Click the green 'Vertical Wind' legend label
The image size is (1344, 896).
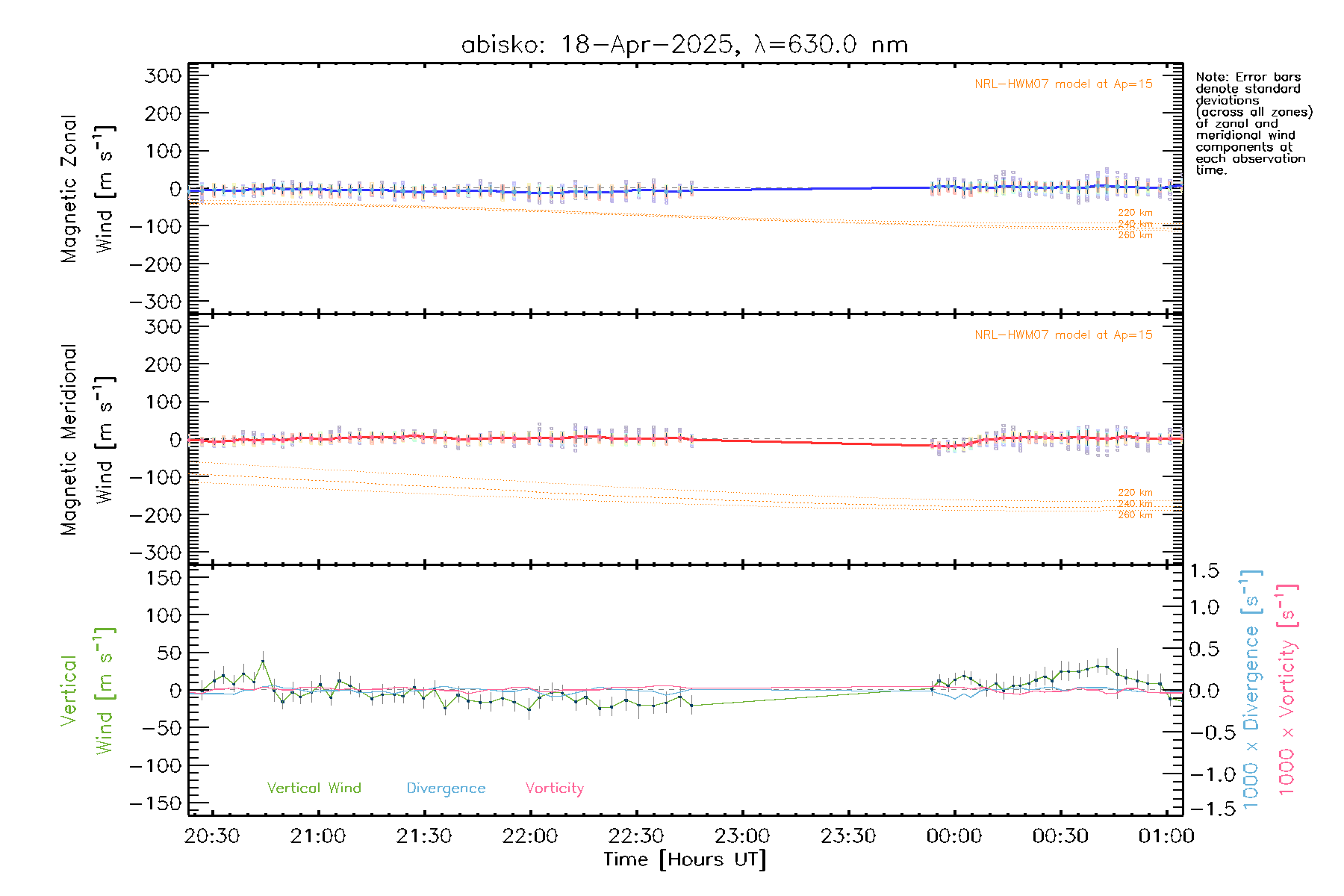pos(314,788)
